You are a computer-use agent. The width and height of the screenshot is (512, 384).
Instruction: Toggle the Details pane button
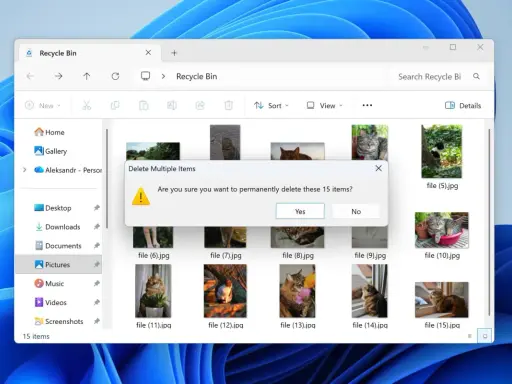(463, 106)
